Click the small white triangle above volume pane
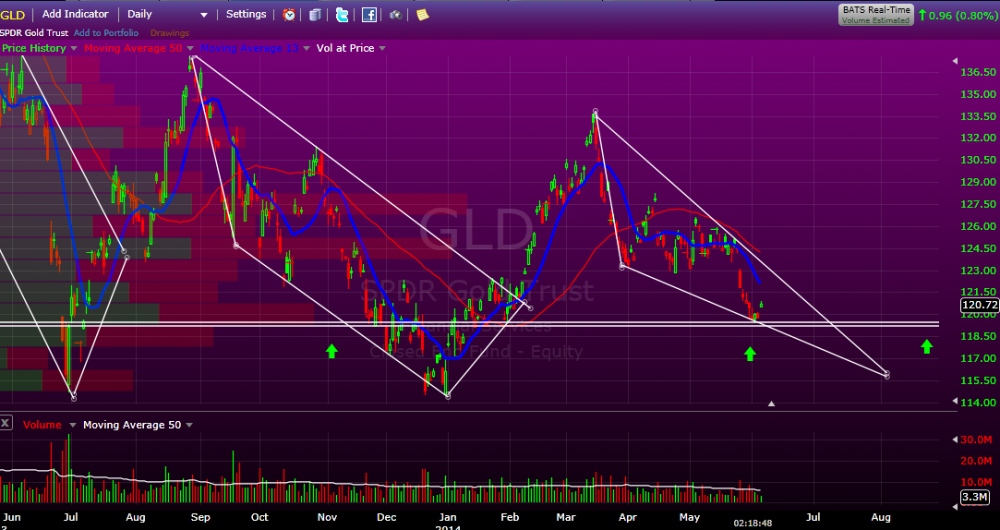This screenshot has width=1000, height=530. (771, 404)
